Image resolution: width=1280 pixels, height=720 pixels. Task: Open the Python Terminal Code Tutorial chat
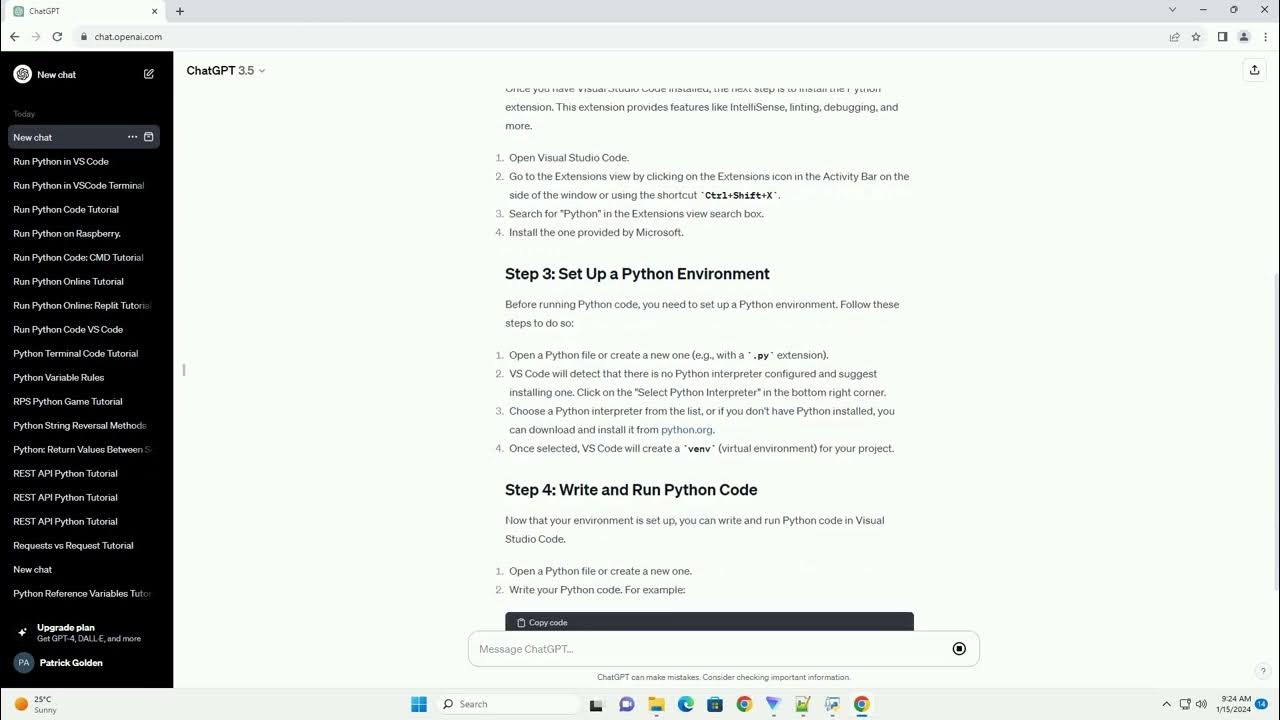coord(84,353)
